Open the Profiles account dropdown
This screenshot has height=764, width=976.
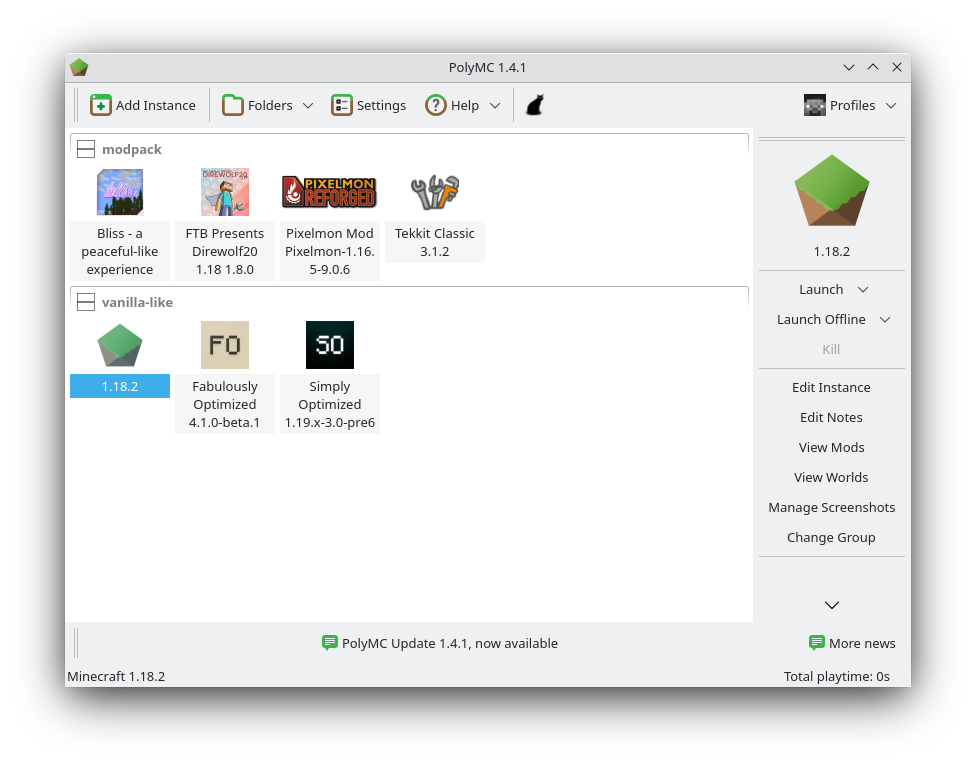(x=850, y=105)
